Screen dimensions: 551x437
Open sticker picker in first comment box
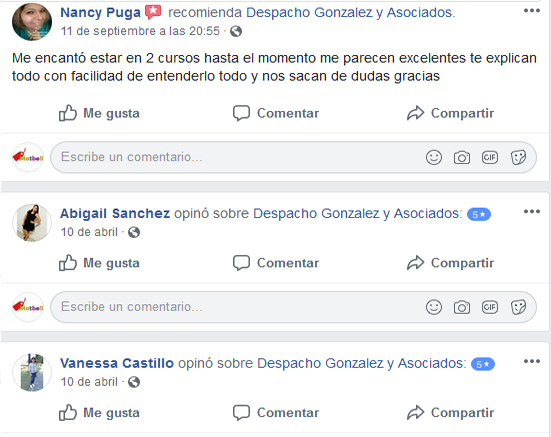click(x=518, y=157)
